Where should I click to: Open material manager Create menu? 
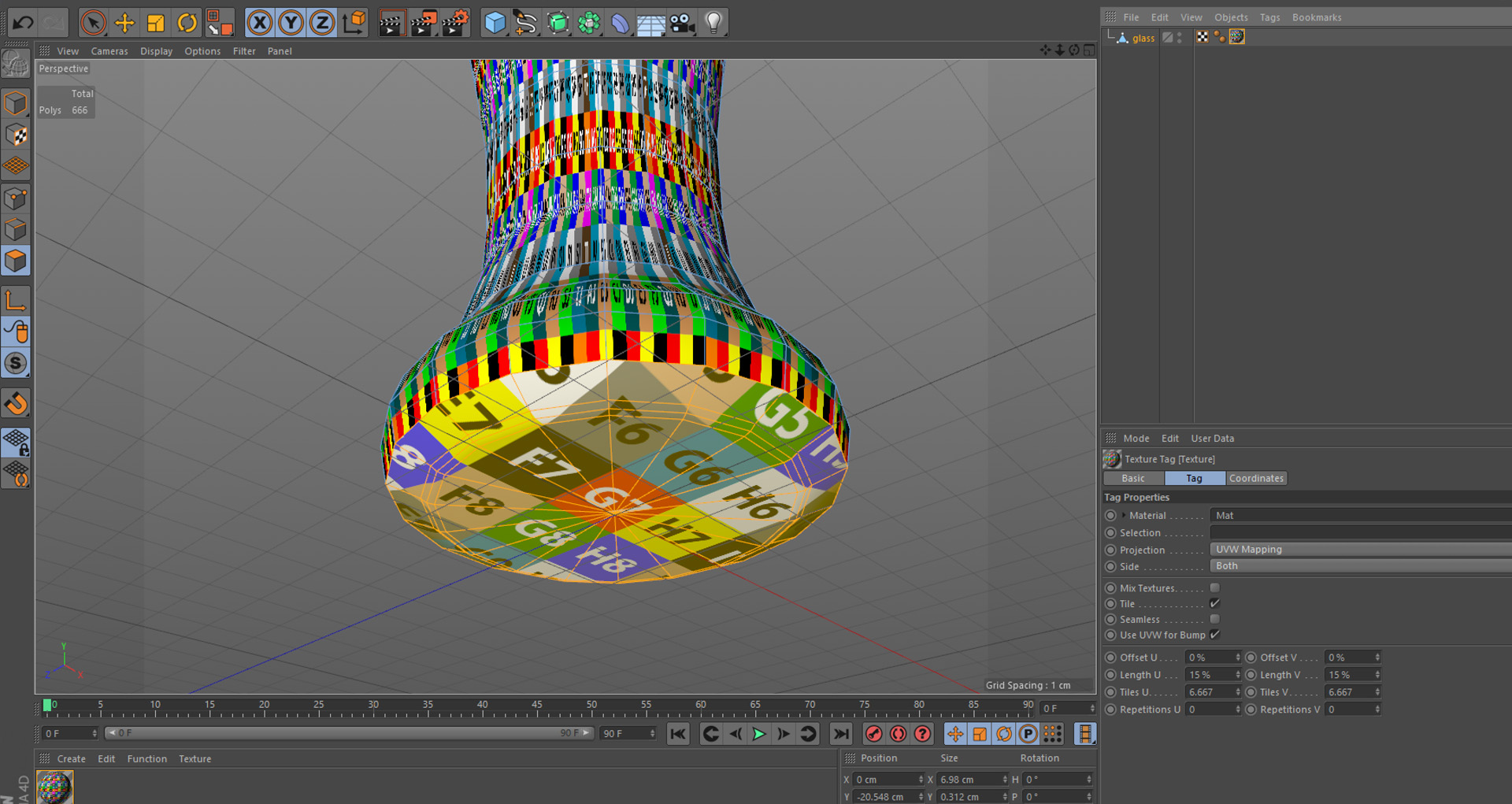coord(71,759)
